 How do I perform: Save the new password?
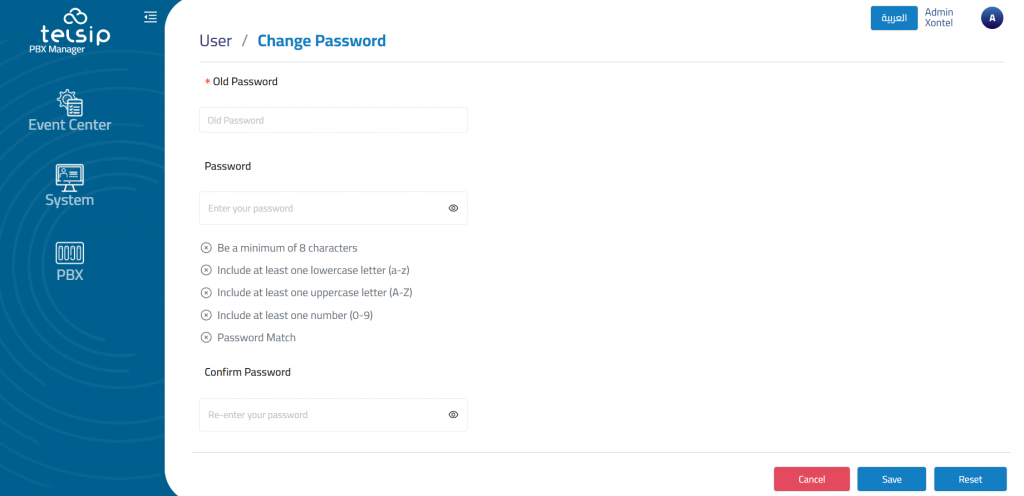[x=891, y=479]
